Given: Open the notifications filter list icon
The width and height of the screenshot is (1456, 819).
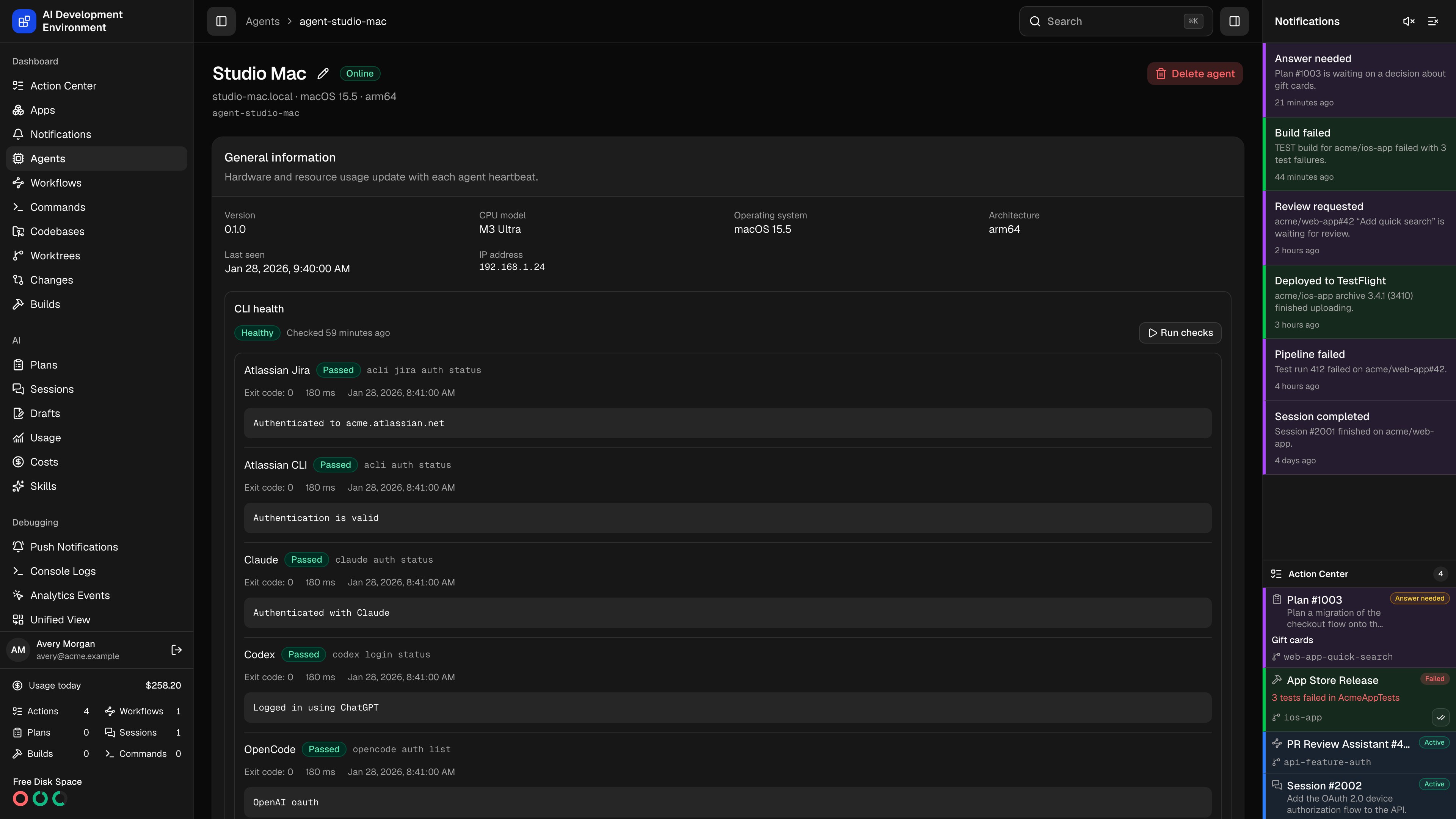Looking at the screenshot, I should [x=1433, y=22].
